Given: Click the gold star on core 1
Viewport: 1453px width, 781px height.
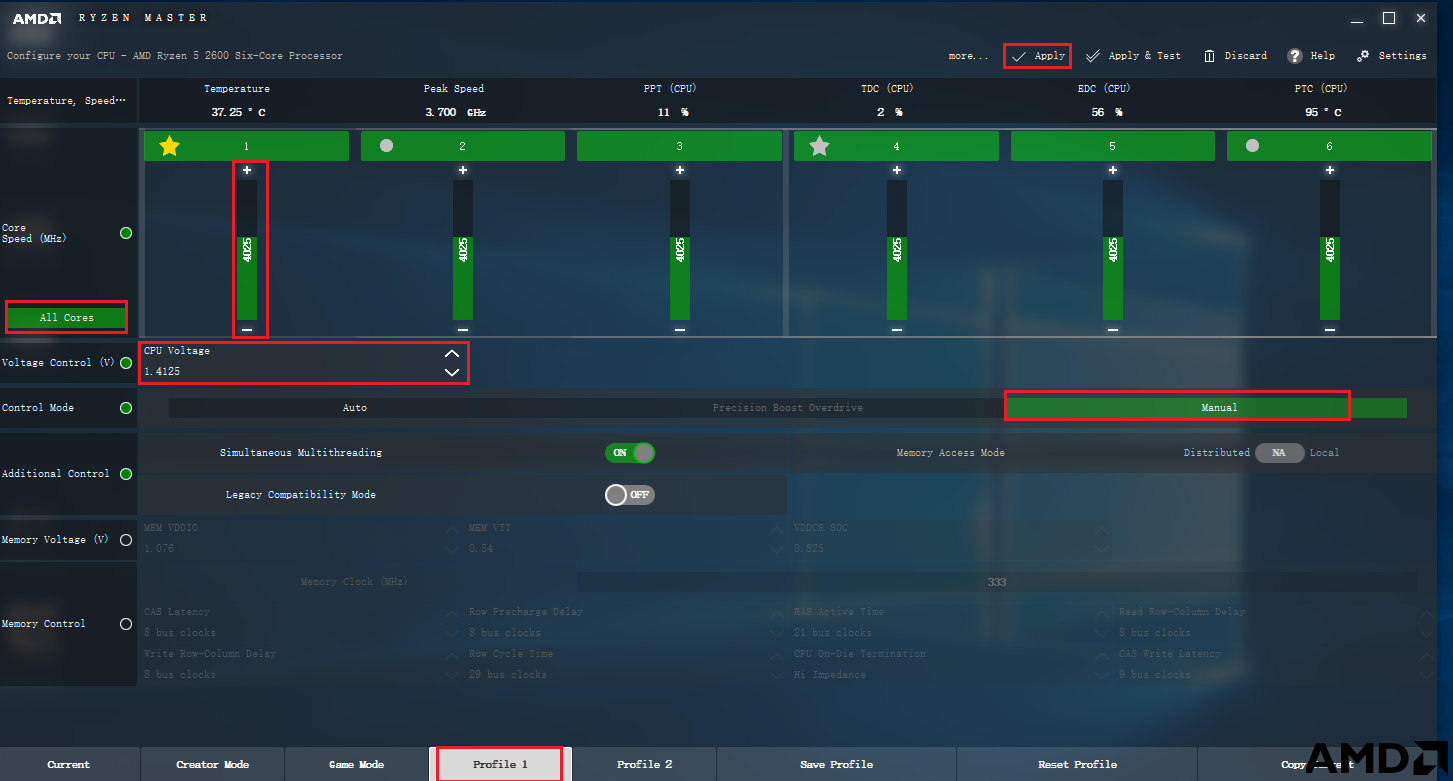Looking at the screenshot, I should click(169, 146).
